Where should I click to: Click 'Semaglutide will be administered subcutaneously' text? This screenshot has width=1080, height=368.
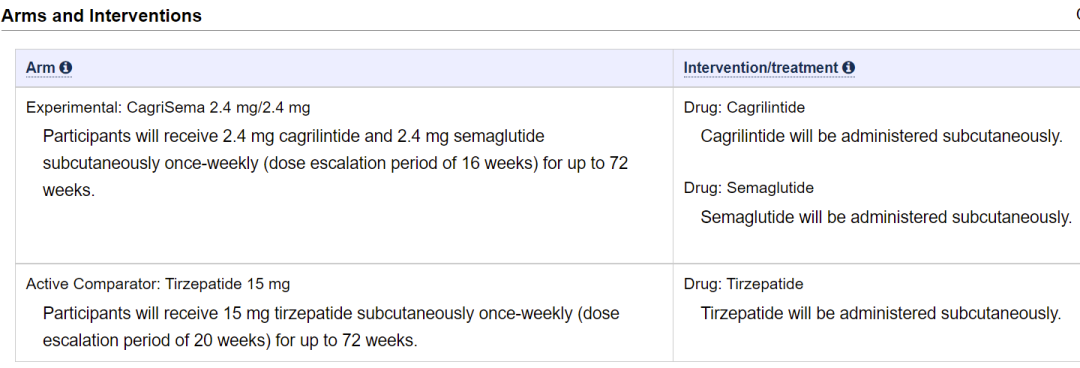(x=886, y=217)
